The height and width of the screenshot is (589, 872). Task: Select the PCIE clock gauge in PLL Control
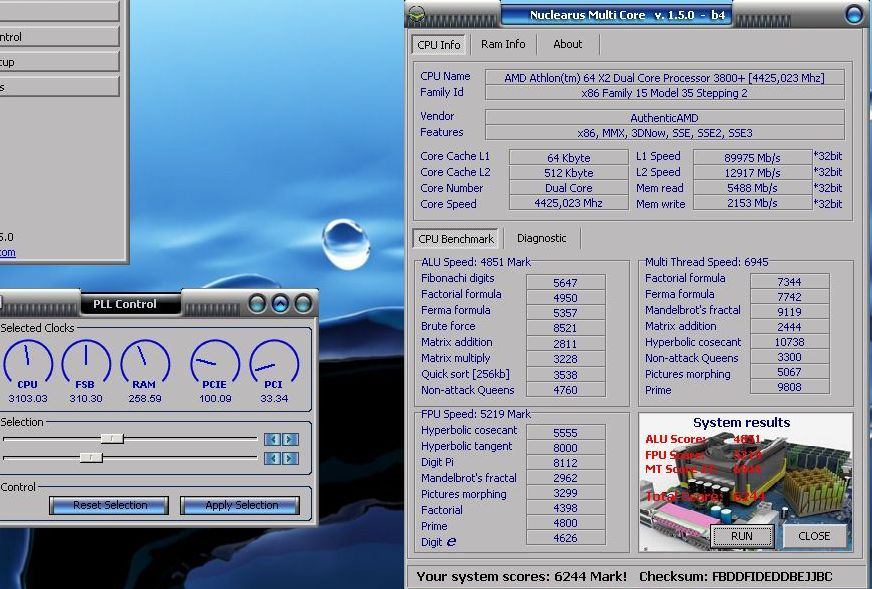tap(215, 364)
